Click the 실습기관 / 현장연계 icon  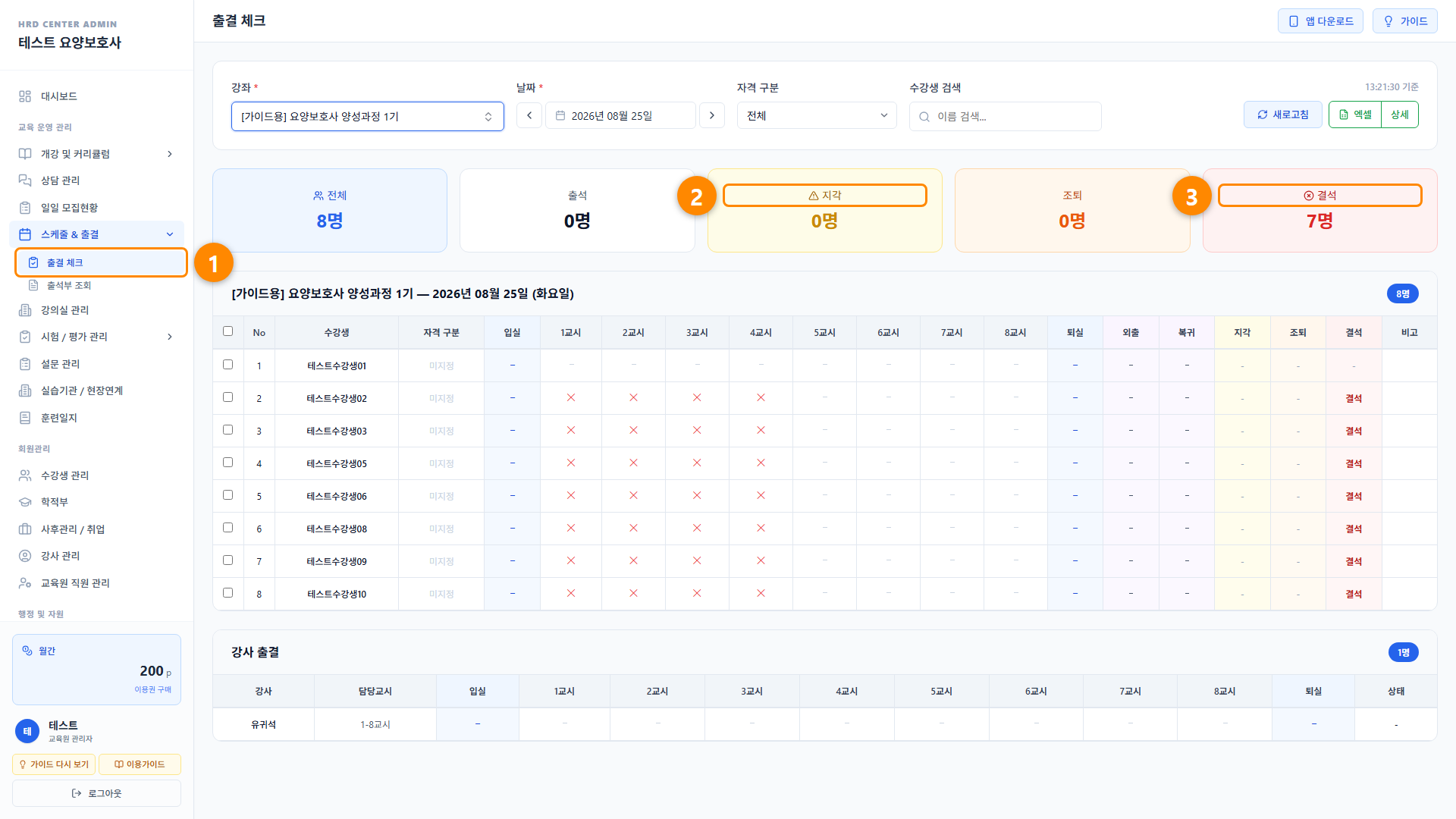(x=25, y=391)
